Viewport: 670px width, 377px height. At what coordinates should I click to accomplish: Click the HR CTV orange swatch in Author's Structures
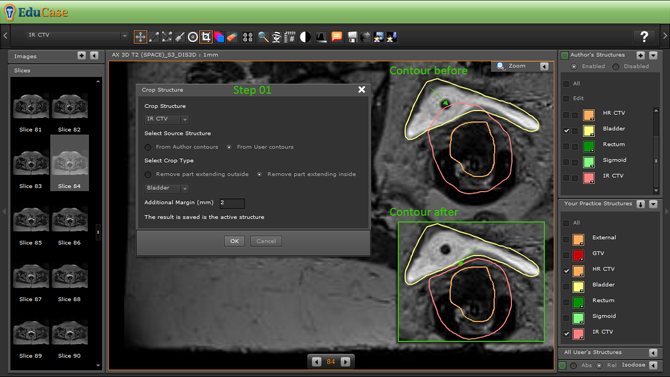tap(589, 115)
